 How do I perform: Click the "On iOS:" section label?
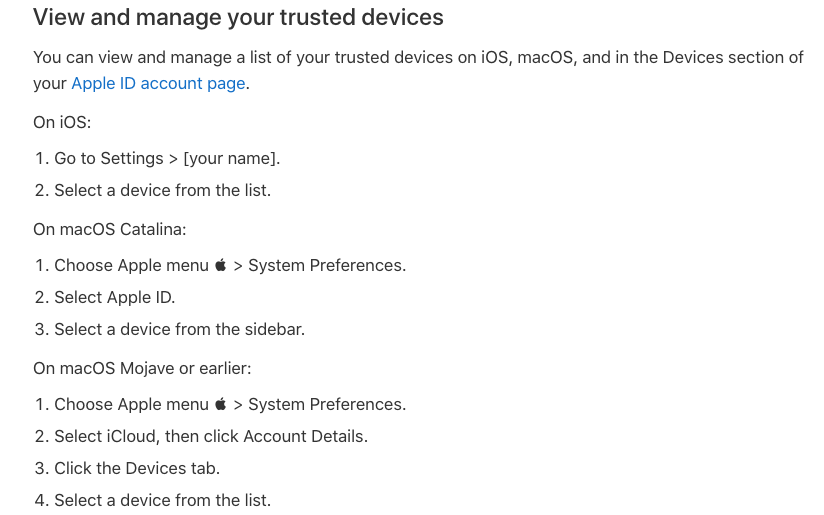point(62,122)
